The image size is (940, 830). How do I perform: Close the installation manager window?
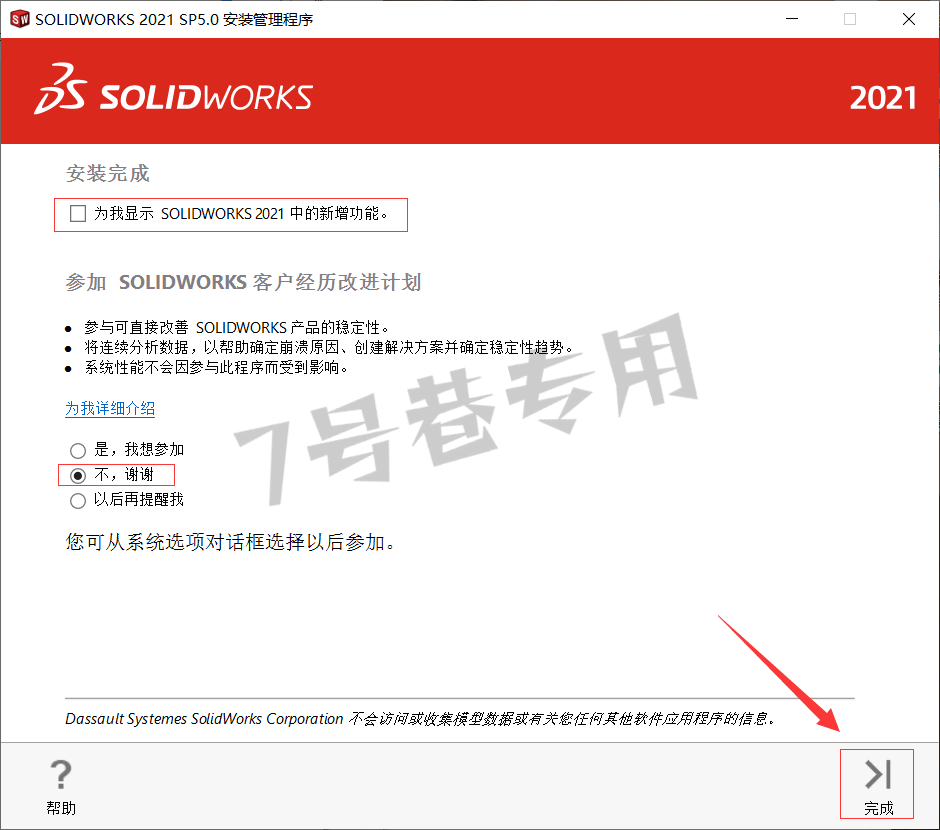pos(909,19)
